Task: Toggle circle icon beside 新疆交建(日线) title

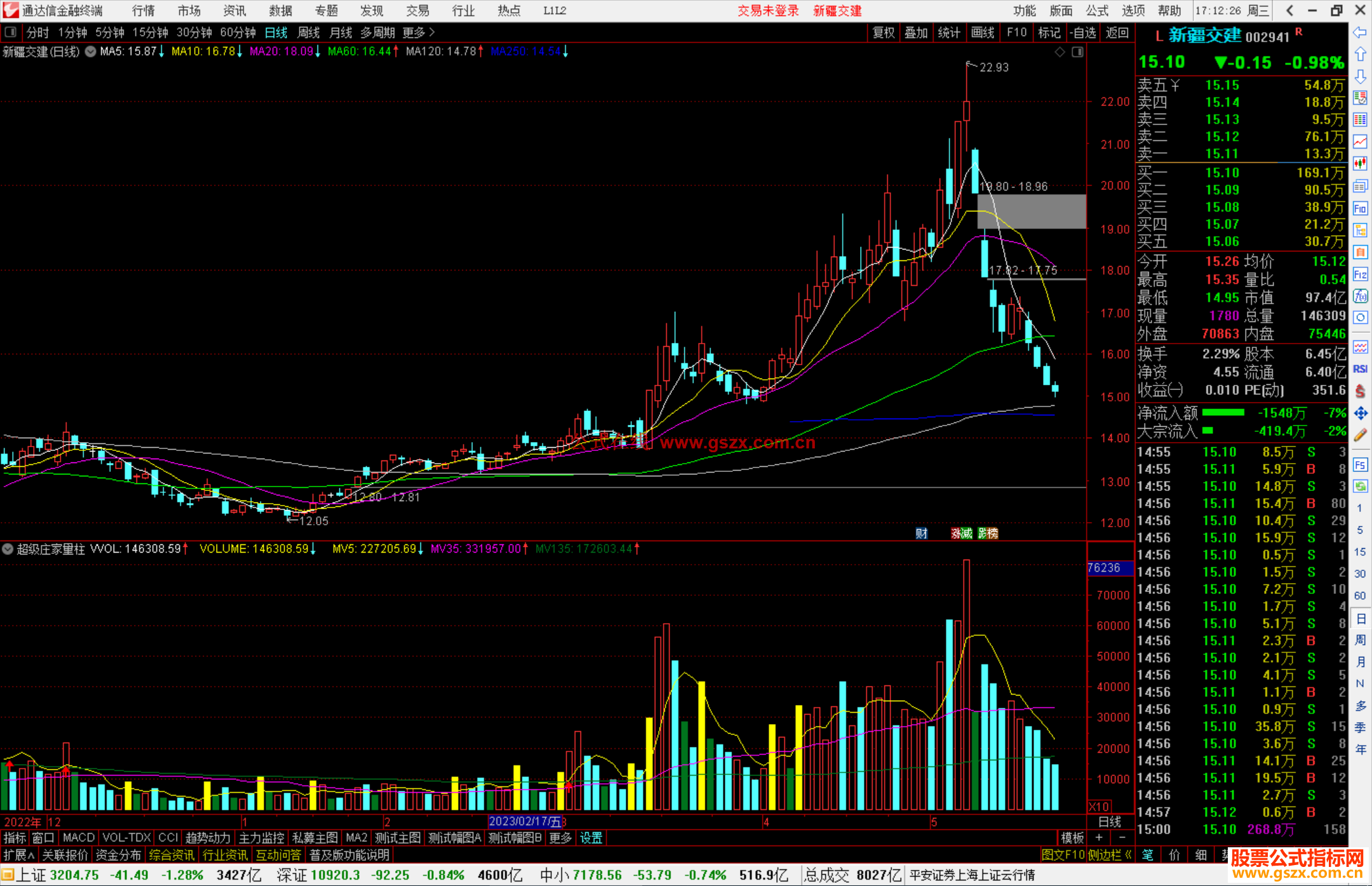Action: 91,51
